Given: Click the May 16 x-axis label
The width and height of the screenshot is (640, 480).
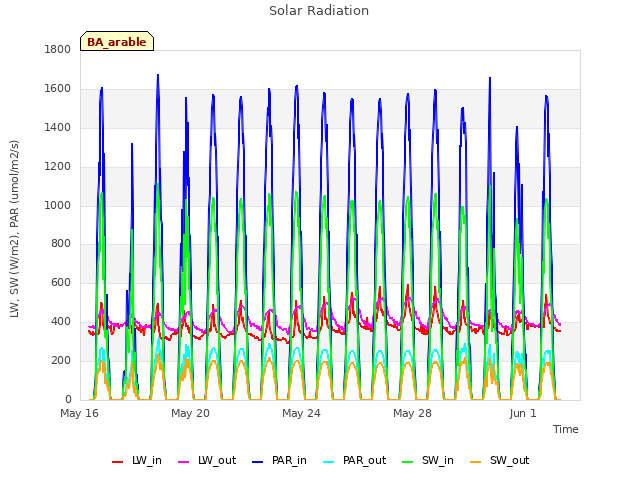Looking at the screenshot, I should (x=80, y=413).
